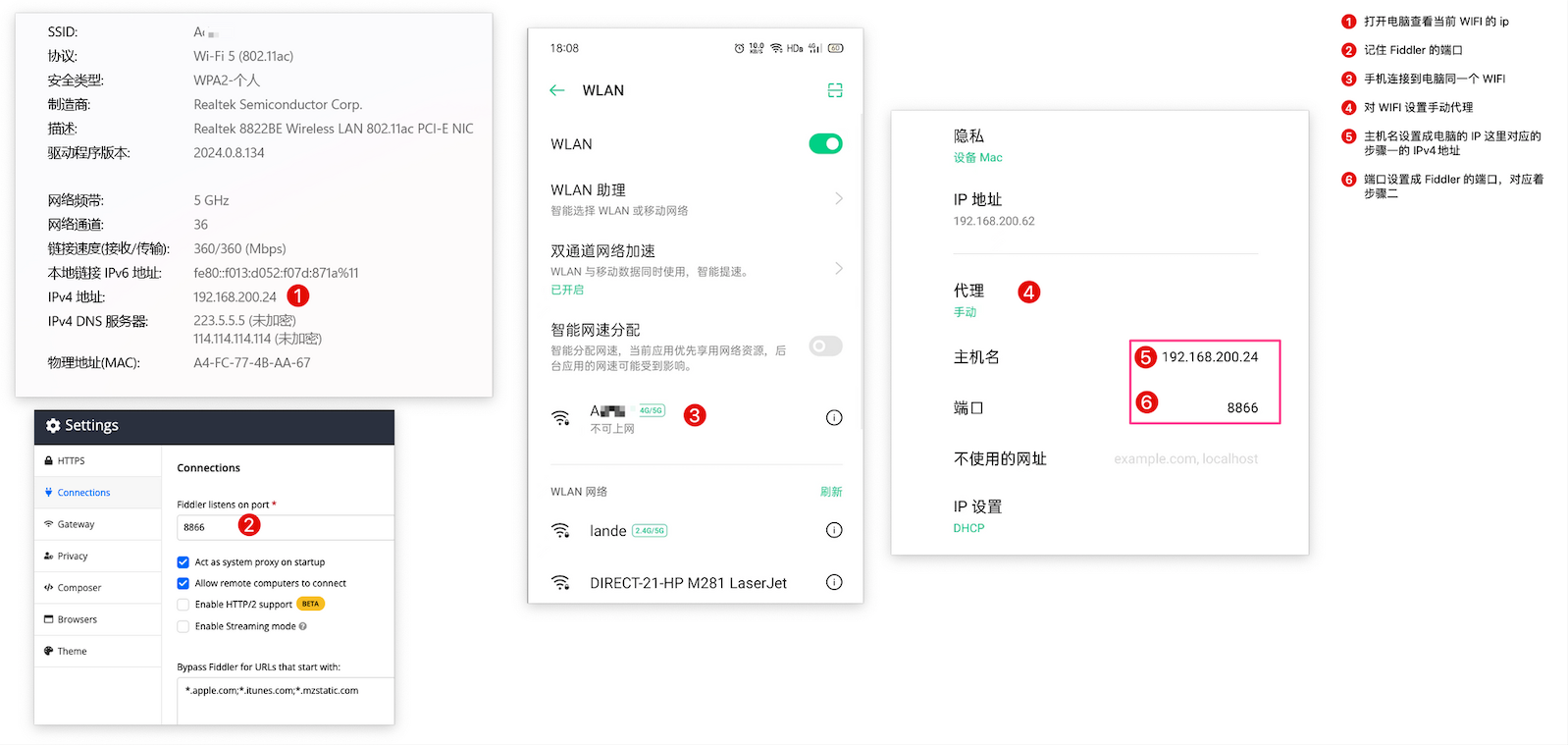Enable the 智能网速分配 switch
Screen dimensions: 1568x745
tap(825, 346)
